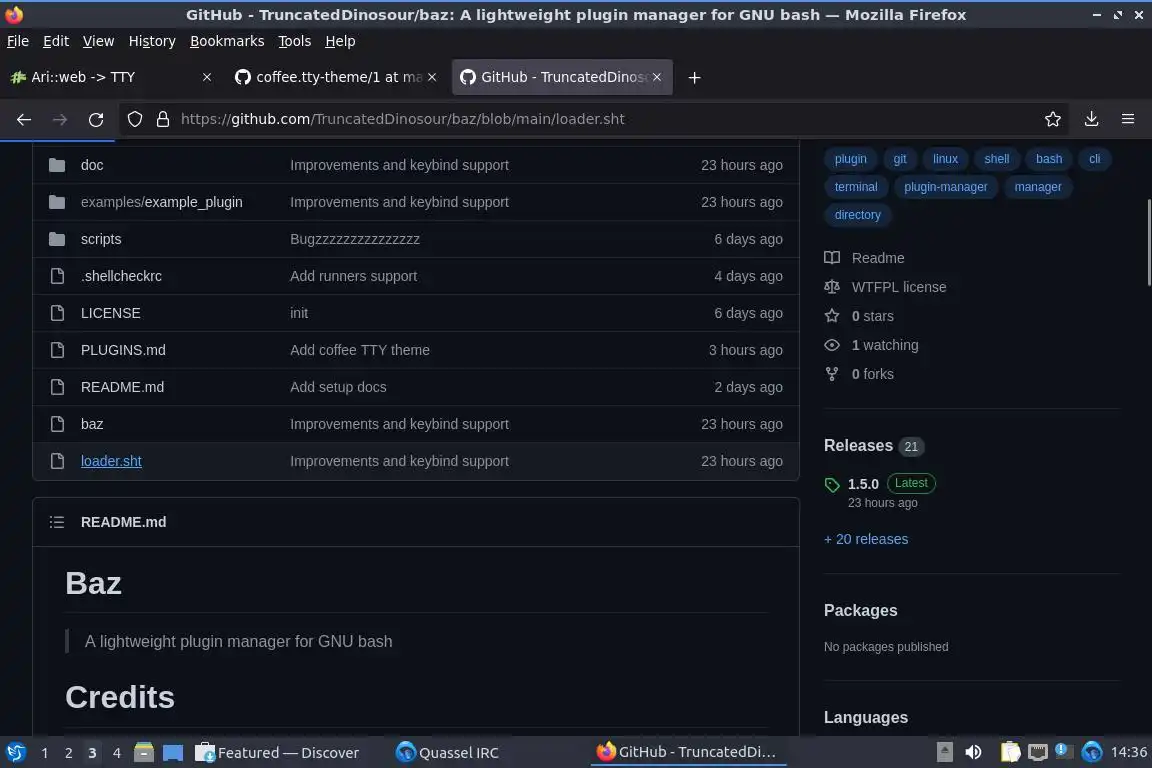Screen dimensions: 1152x768
Task: Click the LICENSE file icon
Action: [57, 313]
